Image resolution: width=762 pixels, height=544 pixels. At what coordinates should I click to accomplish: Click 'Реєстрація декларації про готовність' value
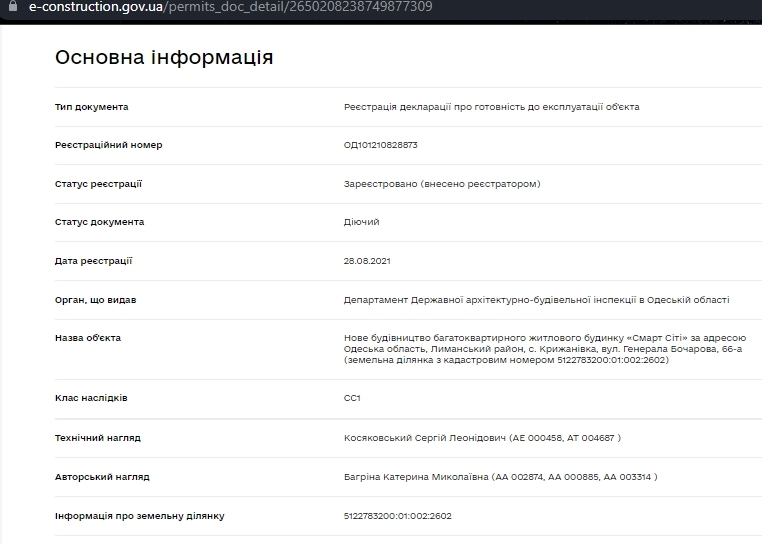[491, 107]
